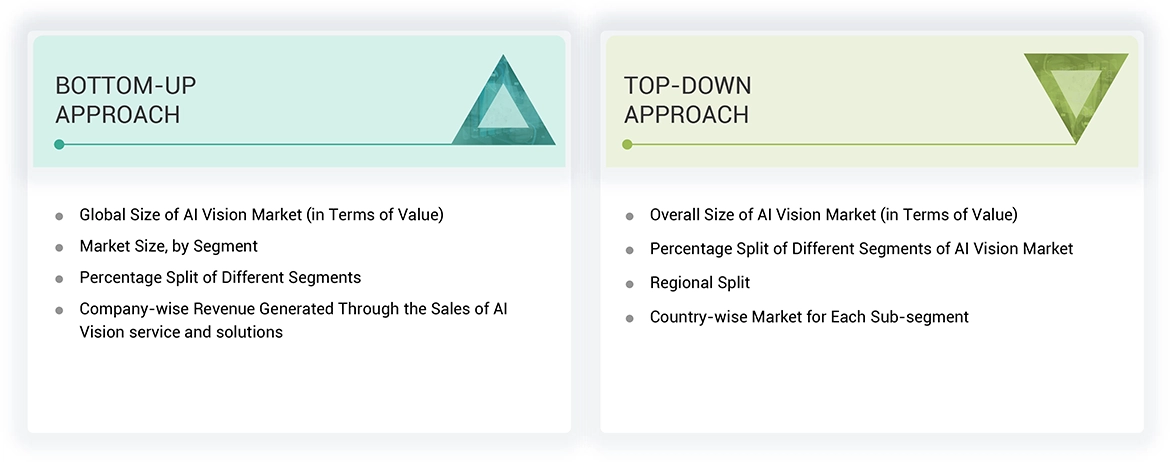Viewport: 1170px width, 462px height.
Task: Click Market Size, by Segment text
Action: [168, 246]
